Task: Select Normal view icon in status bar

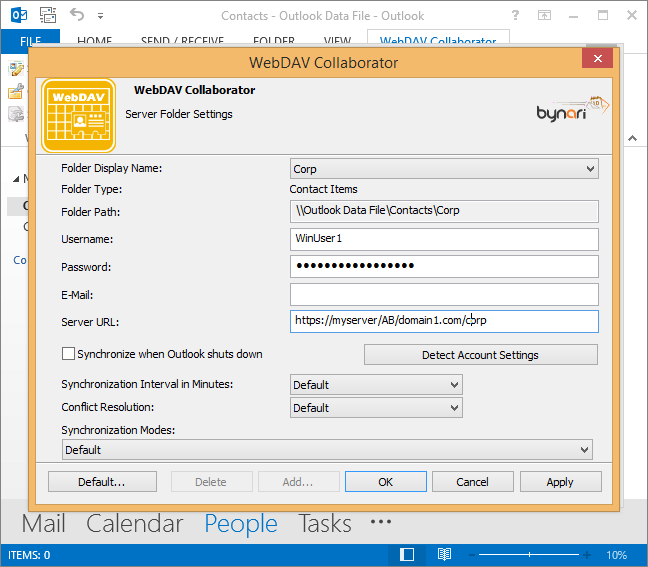Action: click(x=407, y=555)
